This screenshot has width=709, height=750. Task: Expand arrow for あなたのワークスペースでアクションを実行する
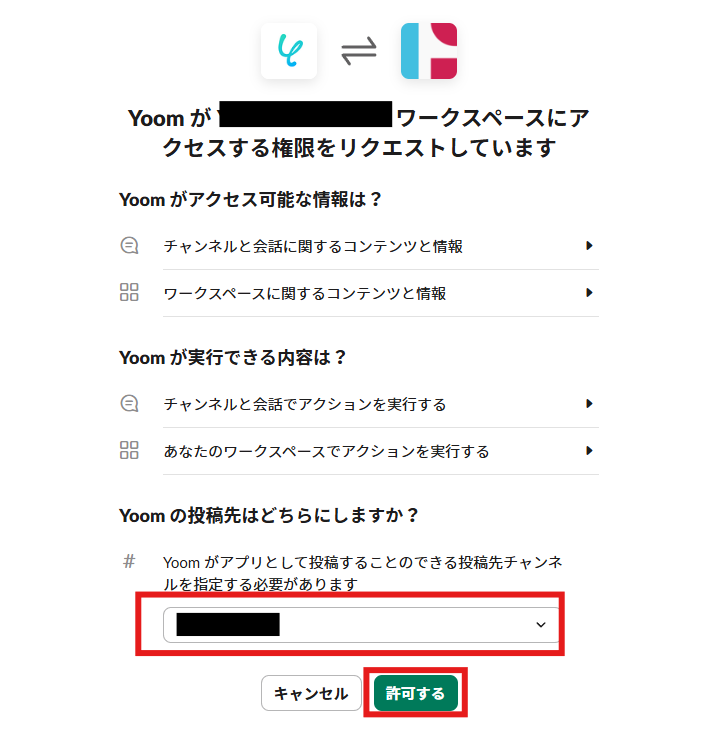589,450
